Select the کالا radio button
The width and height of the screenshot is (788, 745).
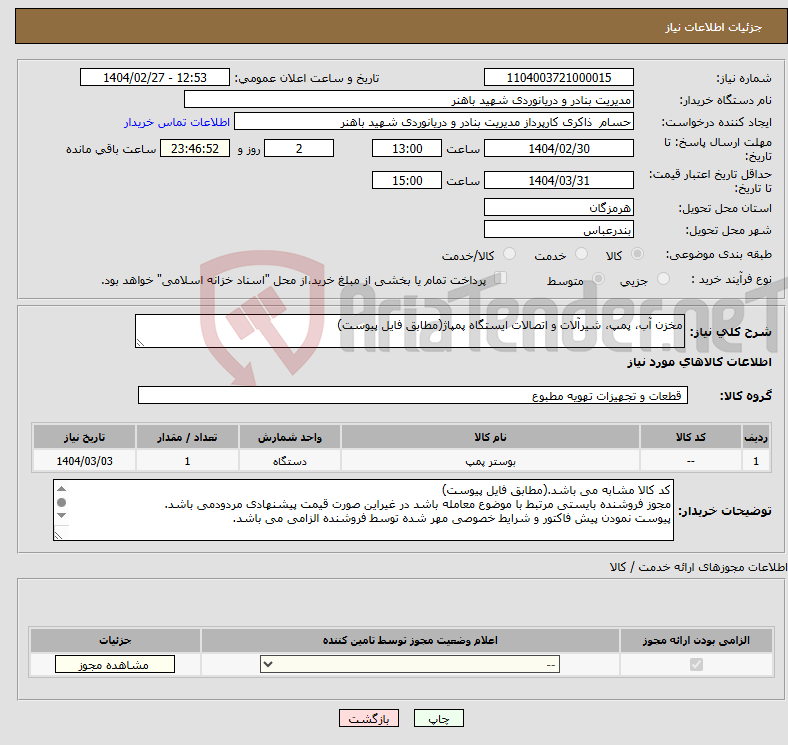pyautogui.click(x=637, y=254)
